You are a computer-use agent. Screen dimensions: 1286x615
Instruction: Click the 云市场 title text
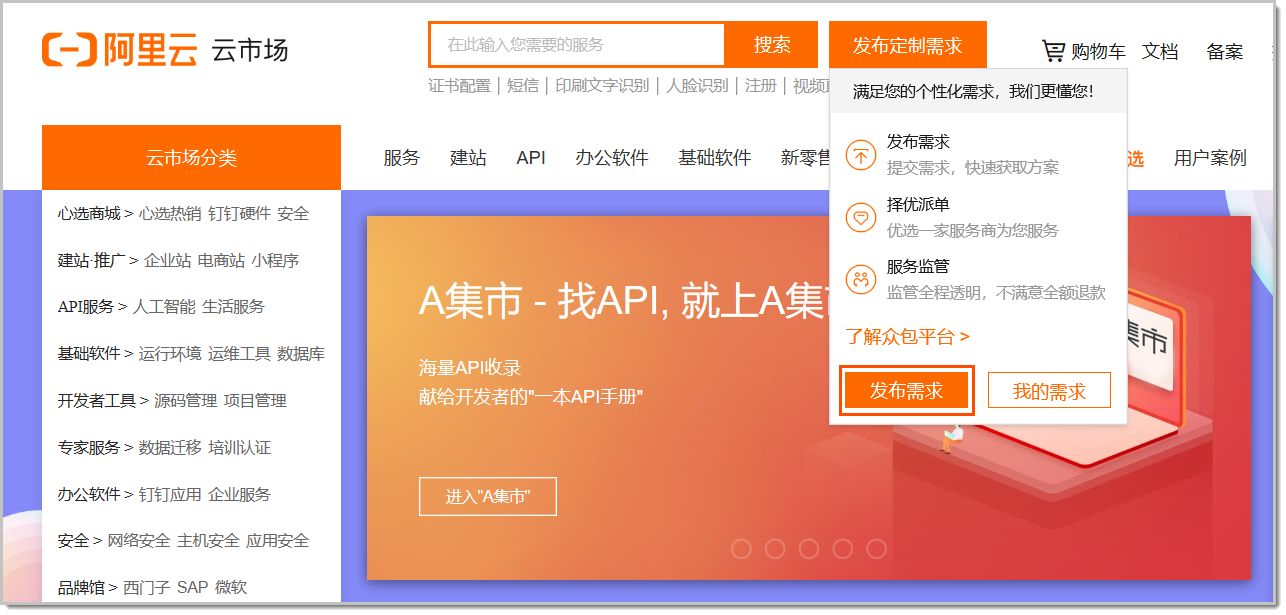[x=250, y=50]
